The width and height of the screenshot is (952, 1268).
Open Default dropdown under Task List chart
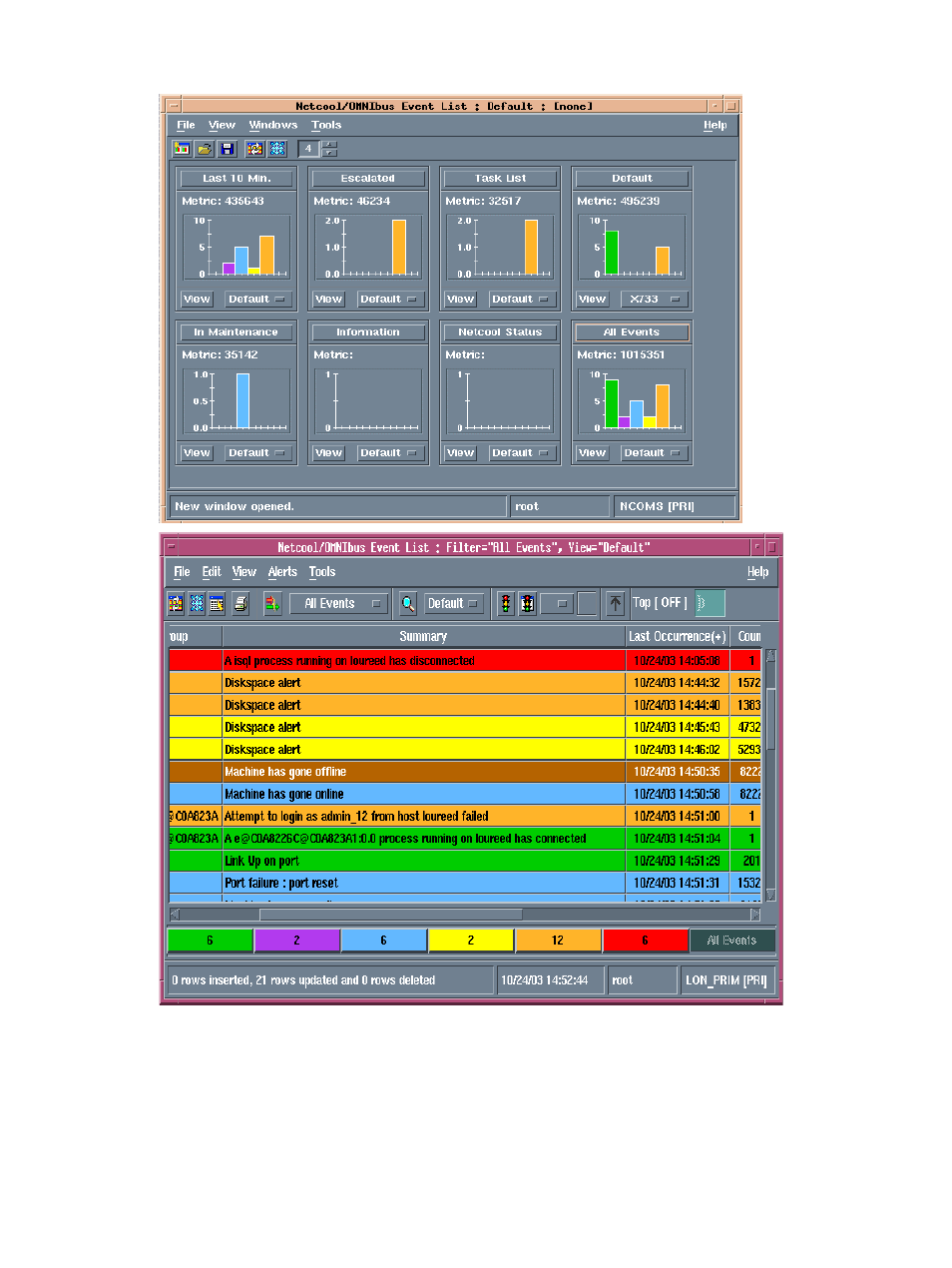(520, 299)
